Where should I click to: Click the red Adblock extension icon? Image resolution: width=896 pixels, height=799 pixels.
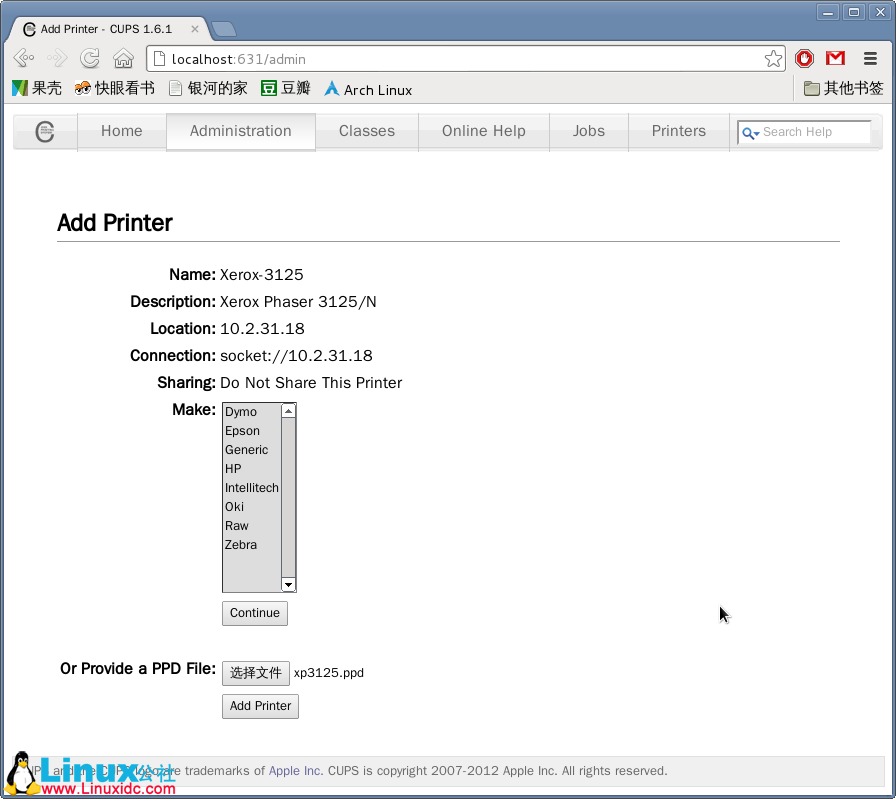[x=804, y=59]
